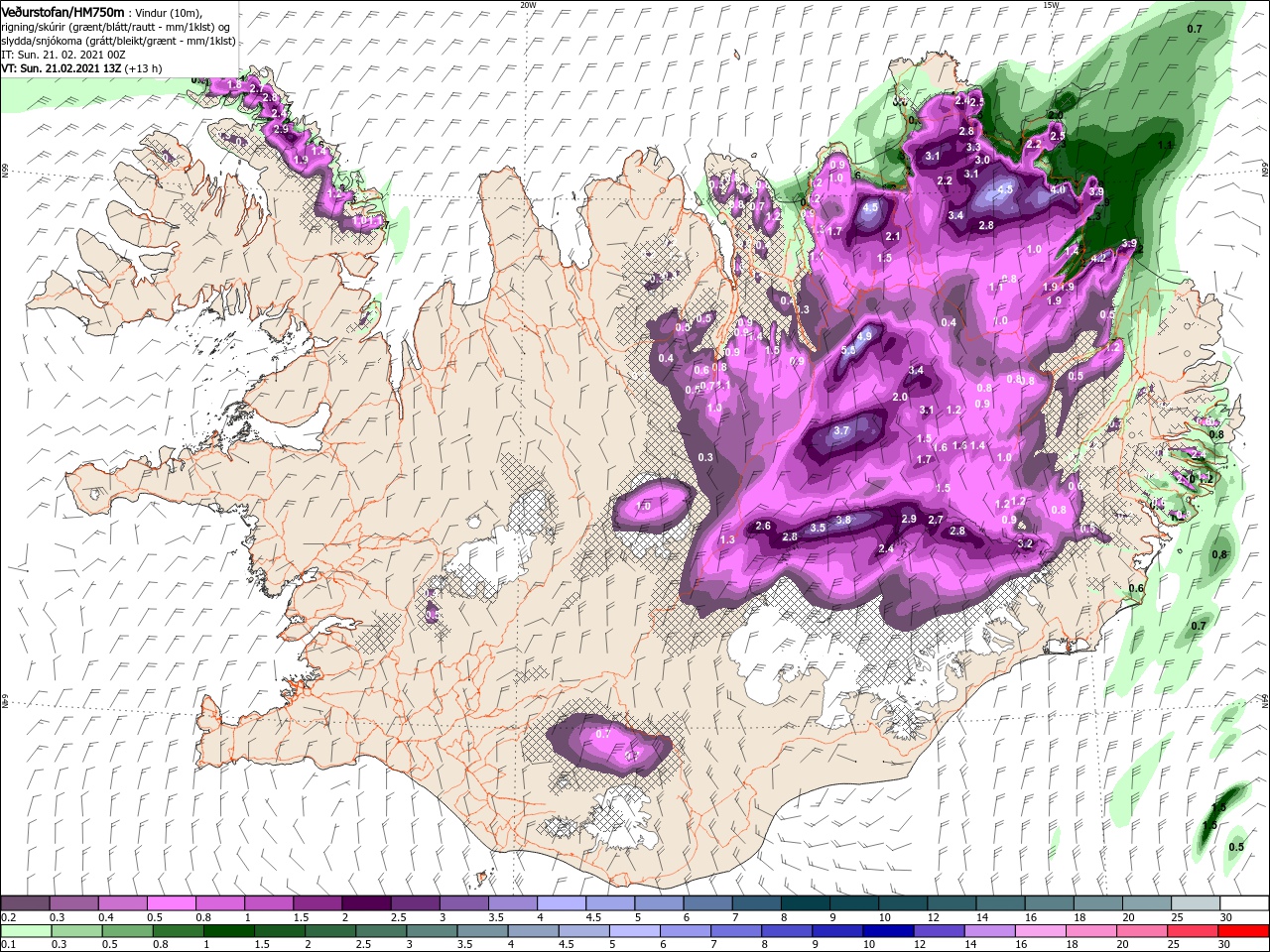Click the palest green 0.1 rain scale swatch
The height and width of the screenshot is (952, 1270).
[26, 931]
